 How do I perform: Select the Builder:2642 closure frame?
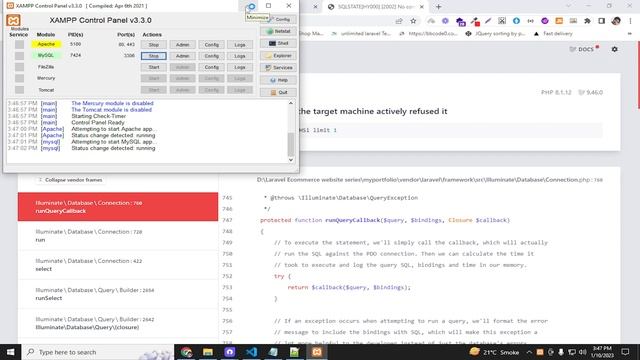pyautogui.click(x=118, y=323)
